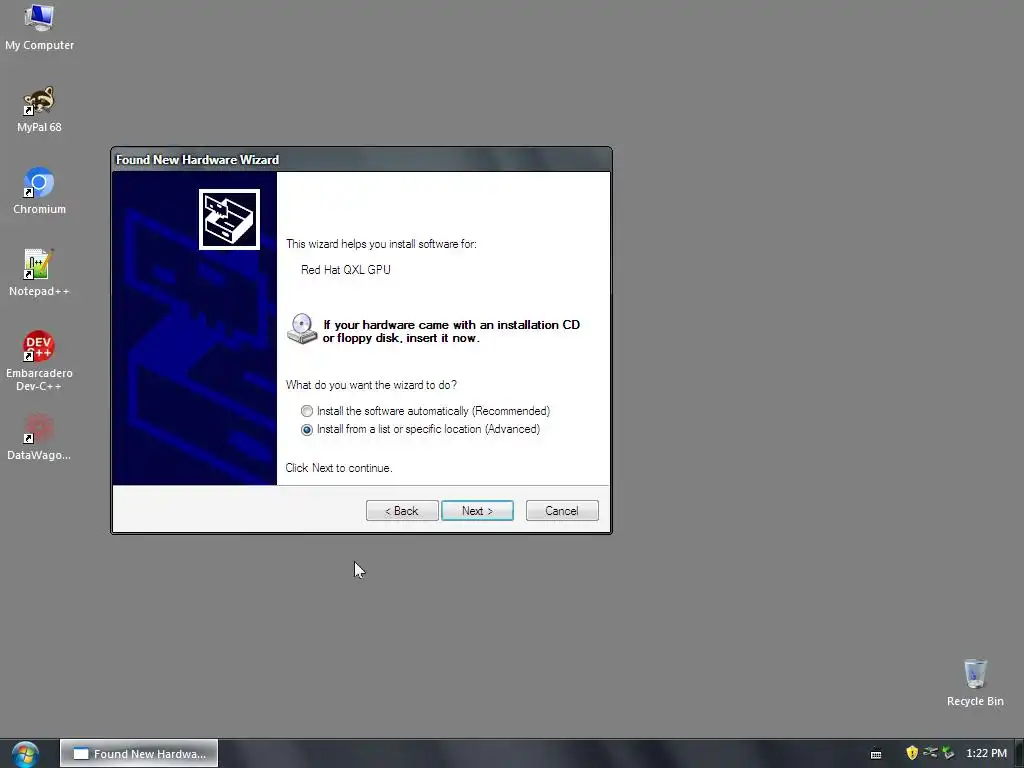Continue the wizard with Next
This screenshot has width=1024, height=768.
click(477, 511)
